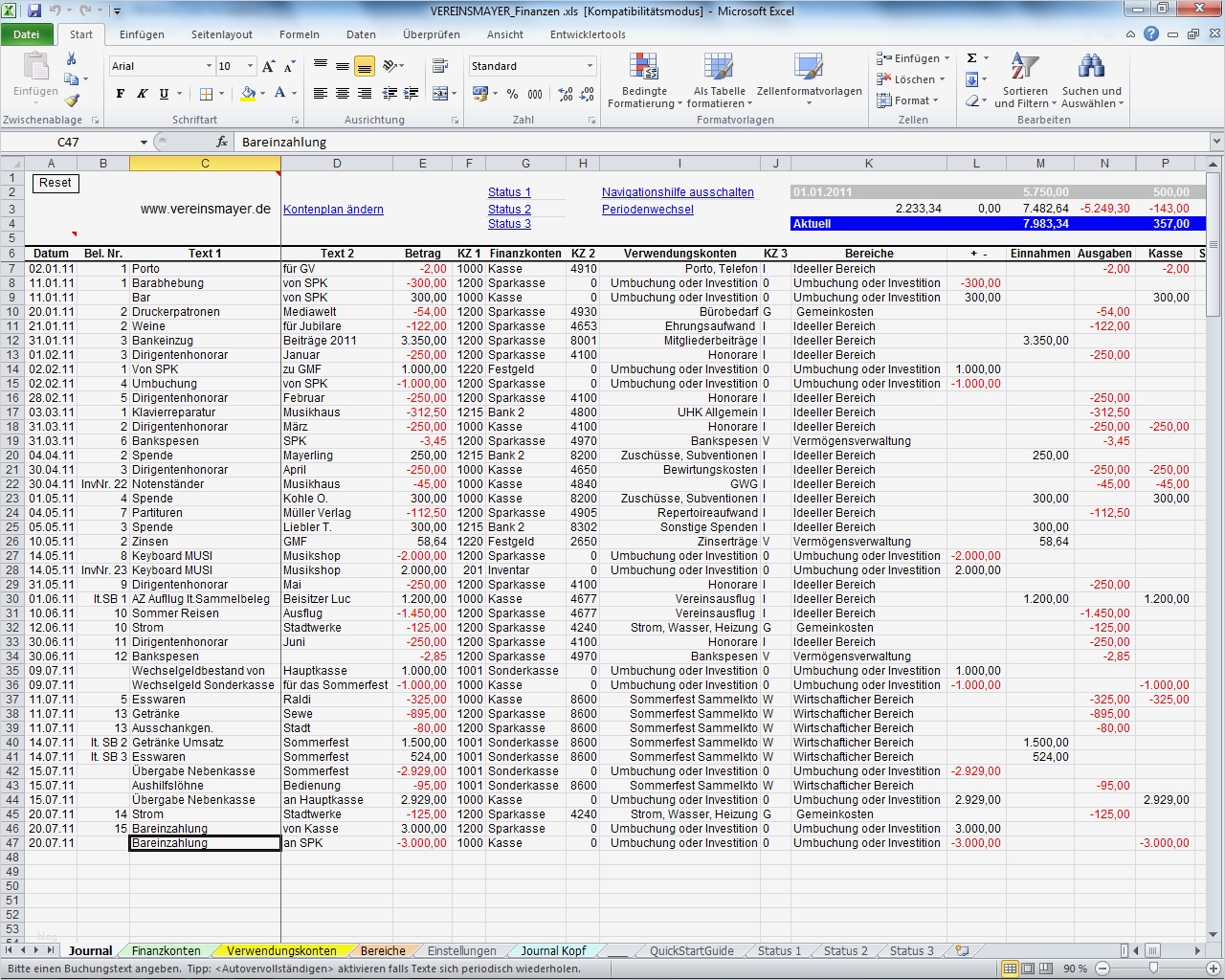Open the Verwendungskonten sheet tab

coord(281,950)
